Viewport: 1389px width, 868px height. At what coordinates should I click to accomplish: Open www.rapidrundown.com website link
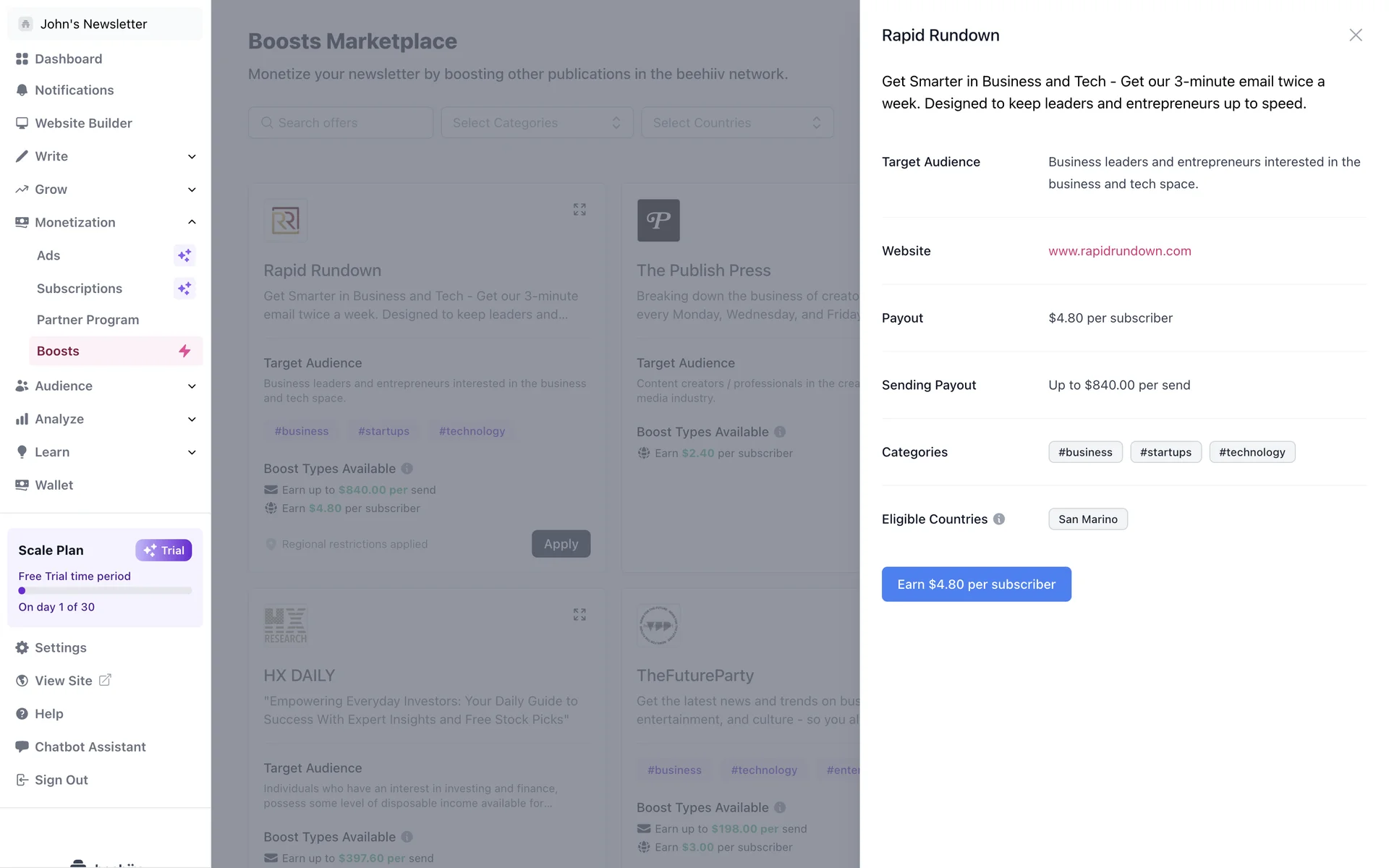(1119, 251)
